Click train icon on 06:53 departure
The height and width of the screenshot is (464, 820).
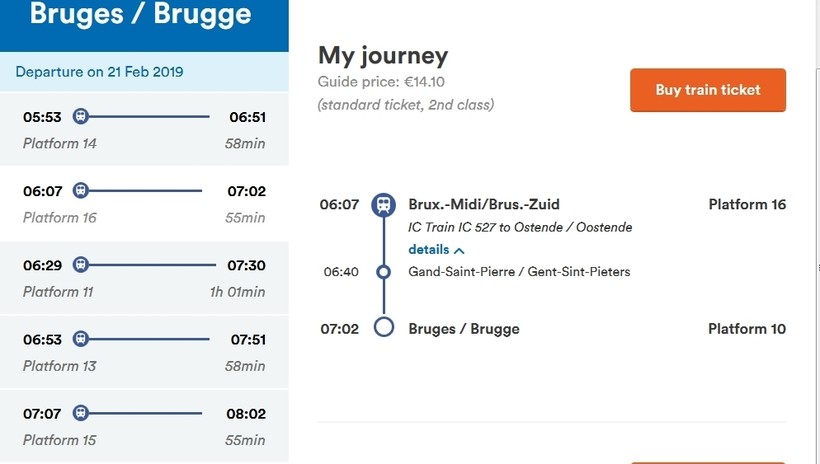point(81,339)
